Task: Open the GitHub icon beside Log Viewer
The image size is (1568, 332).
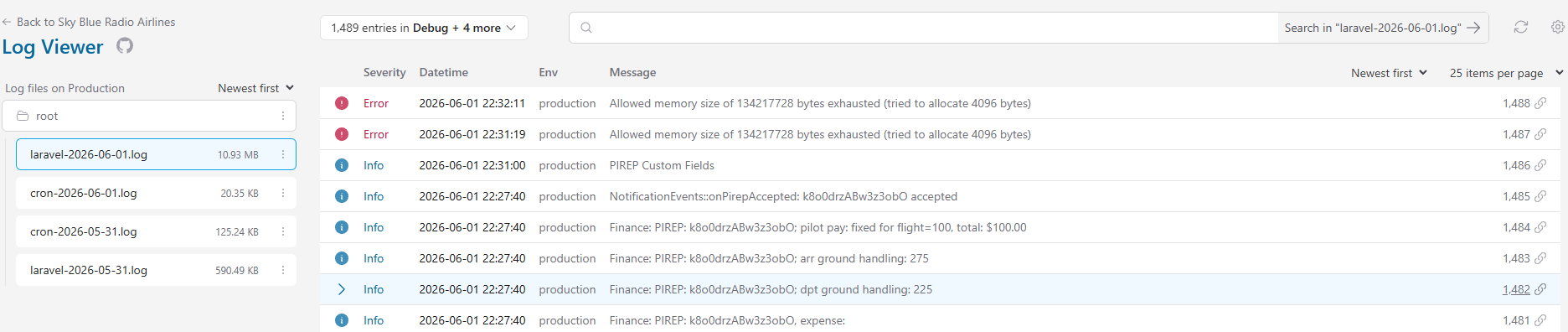Action: click(x=125, y=46)
